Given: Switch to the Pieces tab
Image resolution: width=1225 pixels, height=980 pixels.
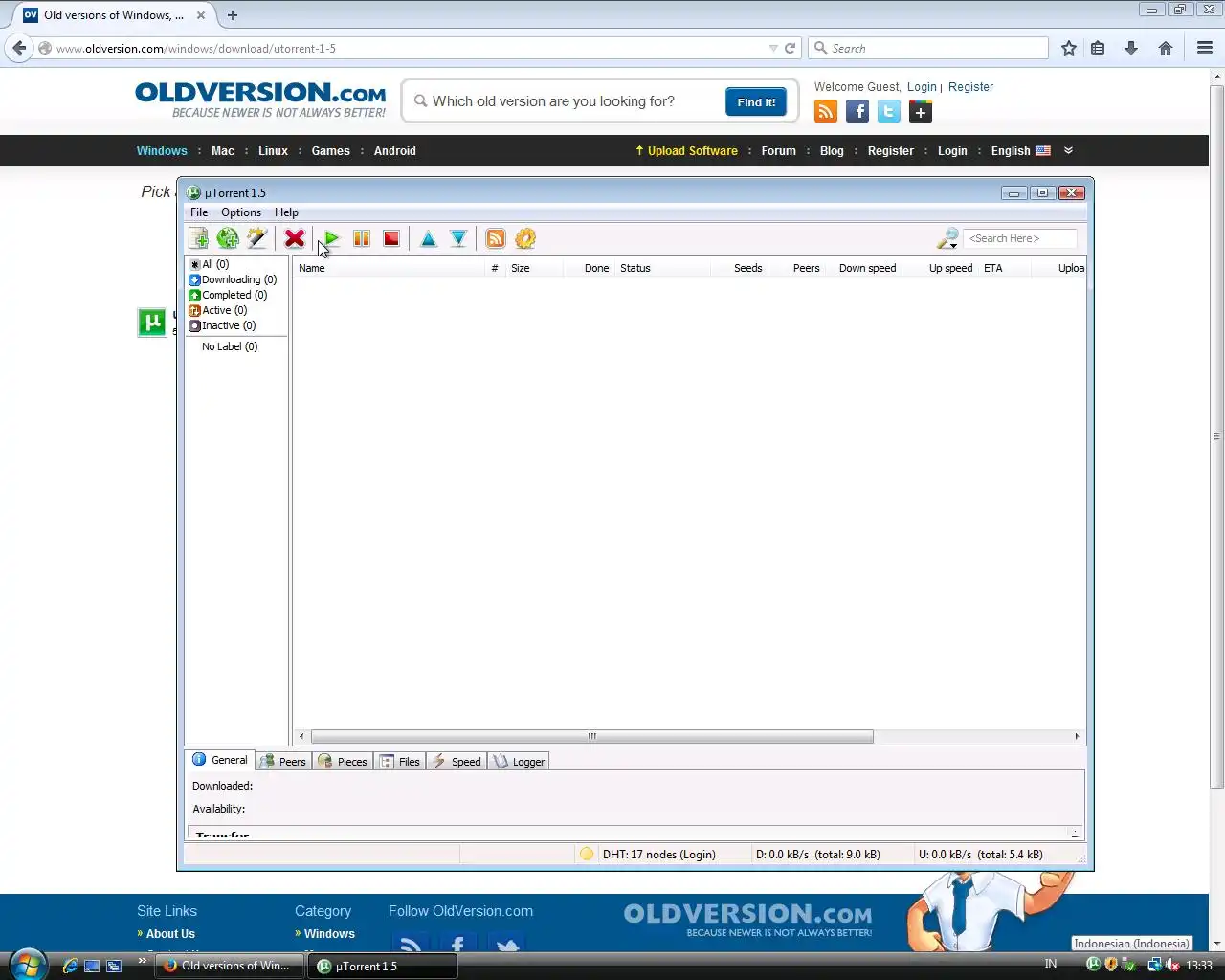Looking at the screenshot, I should tap(343, 762).
